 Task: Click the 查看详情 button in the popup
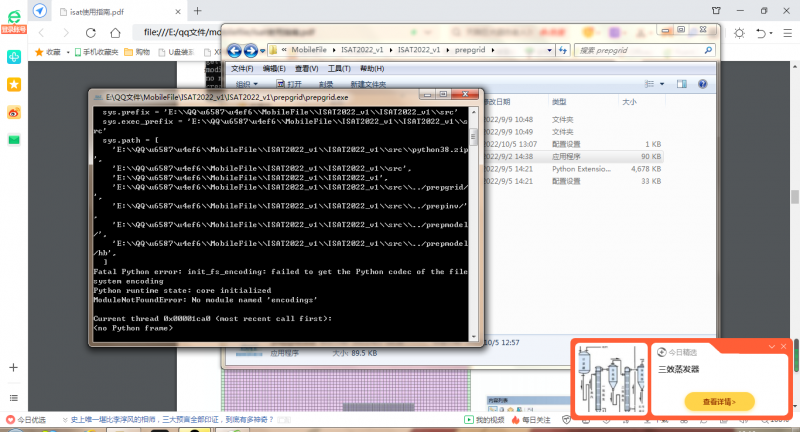(x=718, y=401)
